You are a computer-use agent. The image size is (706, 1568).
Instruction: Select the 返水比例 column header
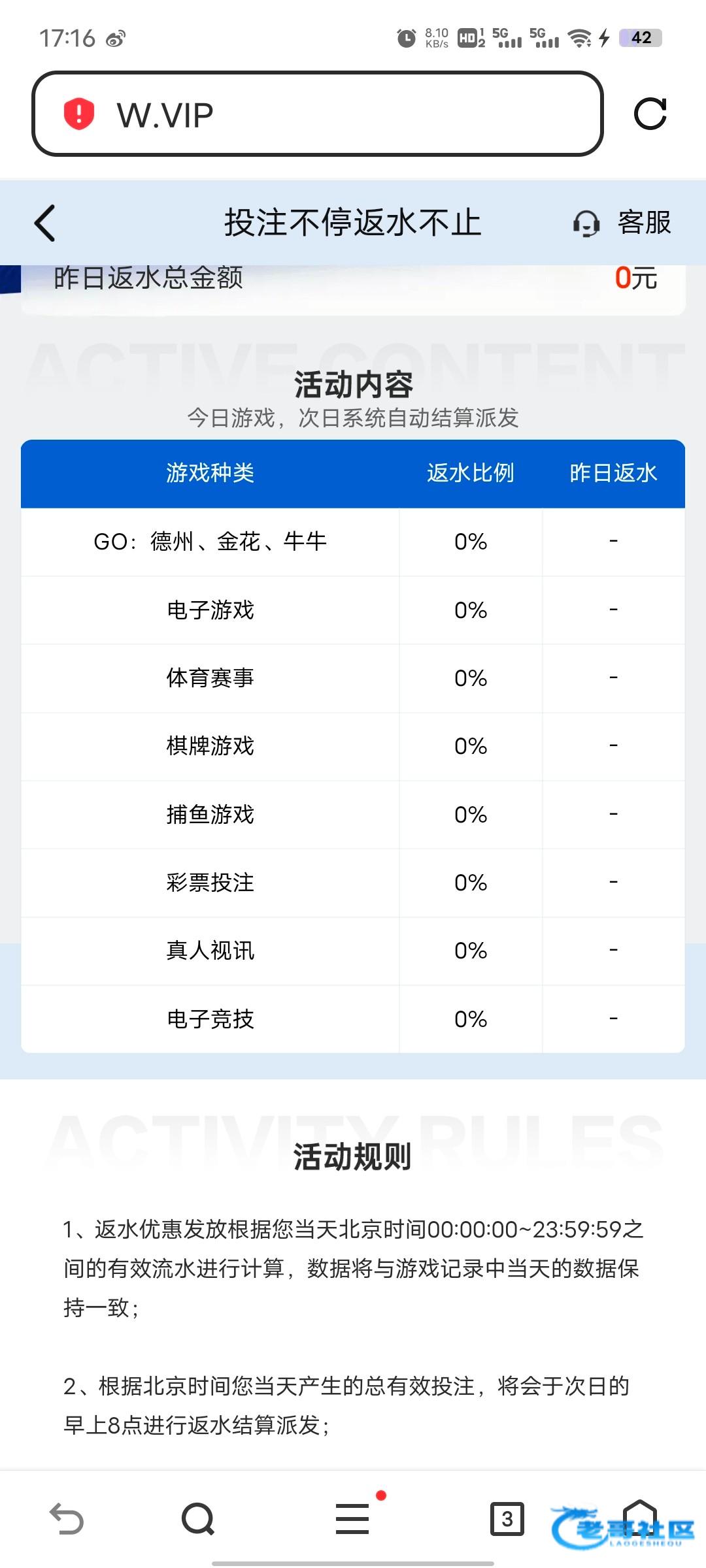click(x=471, y=473)
